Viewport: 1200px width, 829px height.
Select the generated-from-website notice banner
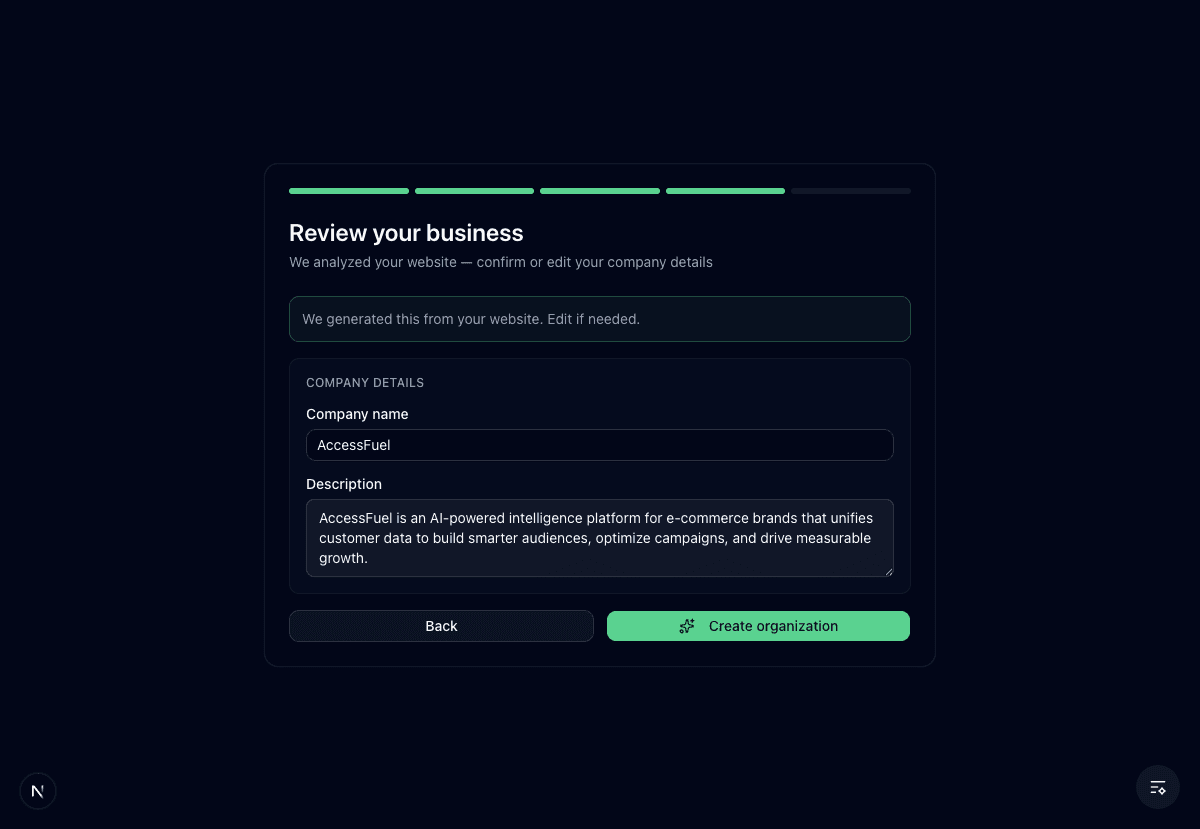tap(600, 319)
